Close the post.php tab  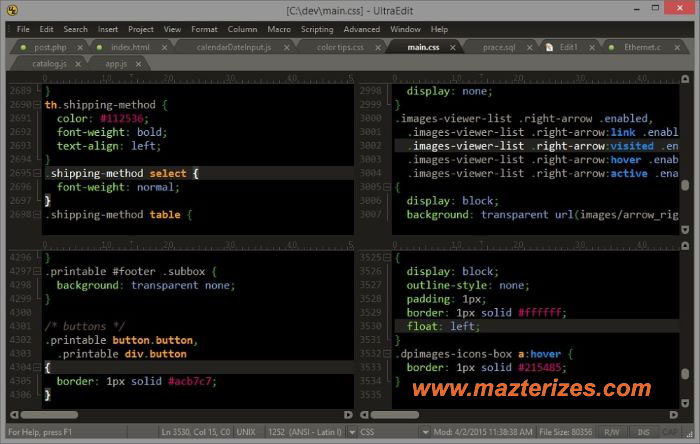(80, 47)
